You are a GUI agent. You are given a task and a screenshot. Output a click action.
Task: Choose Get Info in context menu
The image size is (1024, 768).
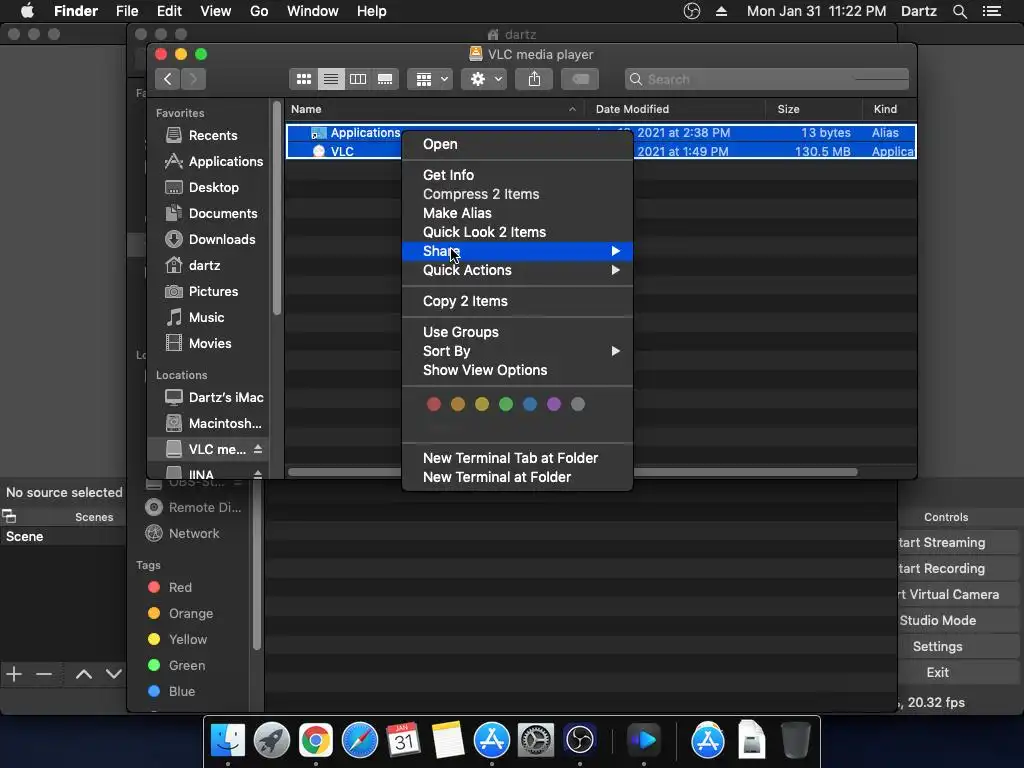[517, 175]
